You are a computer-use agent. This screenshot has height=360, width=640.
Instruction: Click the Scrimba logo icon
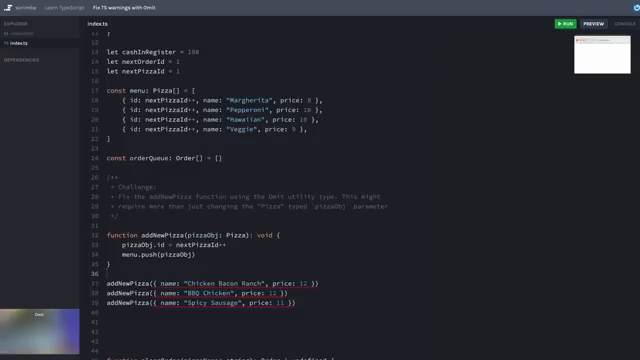[8, 8]
